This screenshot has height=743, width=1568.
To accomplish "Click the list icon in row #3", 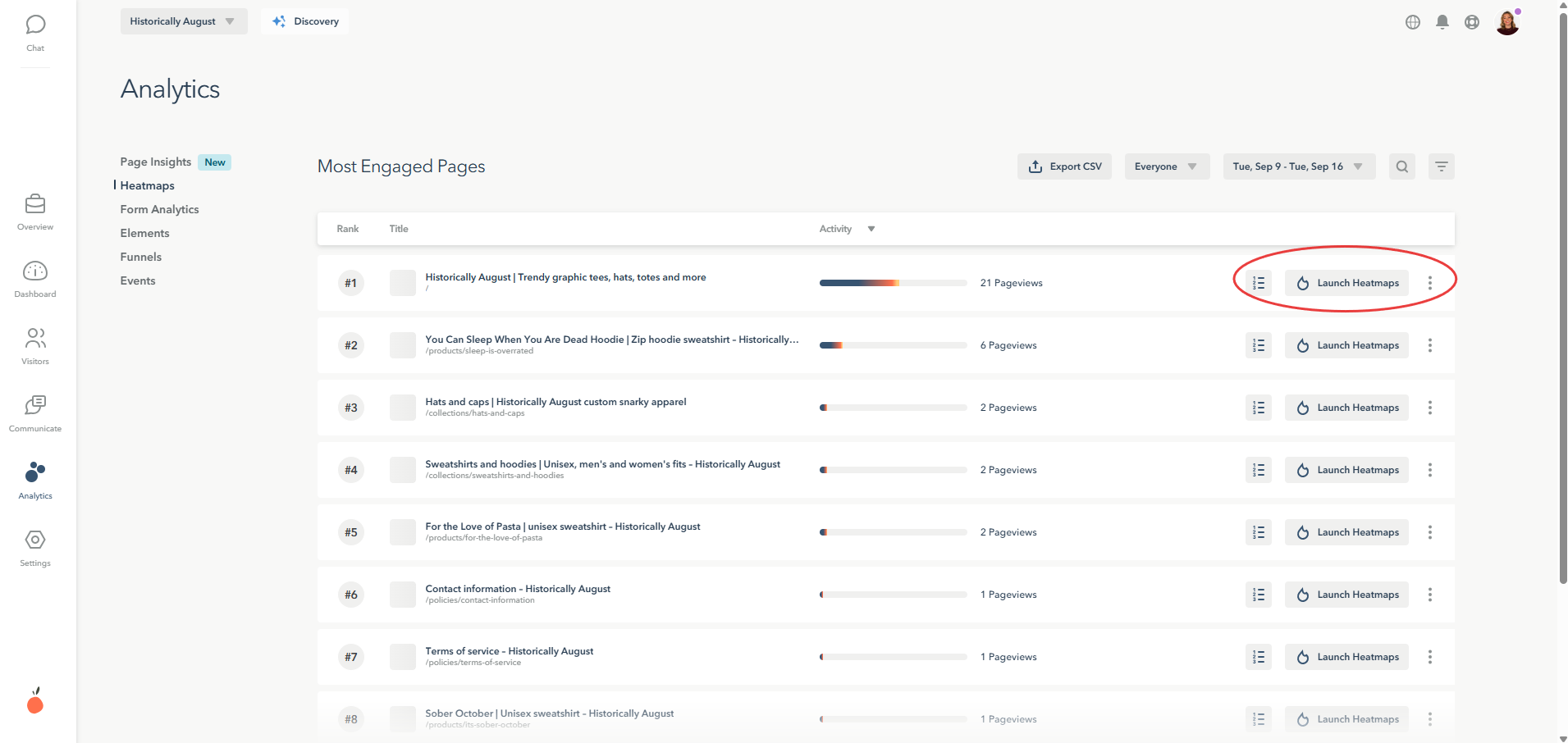I will click(x=1258, y=408).
